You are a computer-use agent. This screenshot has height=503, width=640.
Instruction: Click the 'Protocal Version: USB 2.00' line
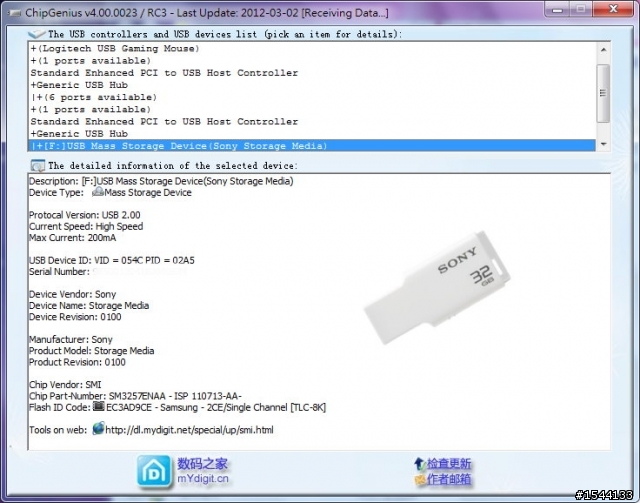click(84, 215)
